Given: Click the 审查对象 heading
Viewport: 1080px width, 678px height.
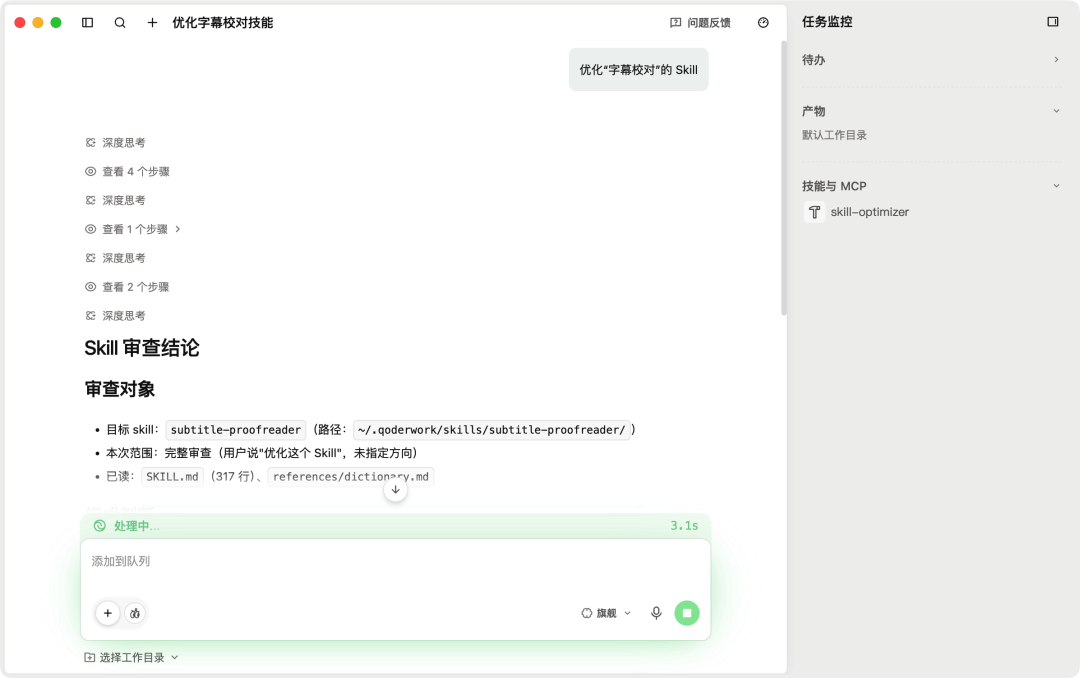Looking at the screenshot, I should point(120,389).
